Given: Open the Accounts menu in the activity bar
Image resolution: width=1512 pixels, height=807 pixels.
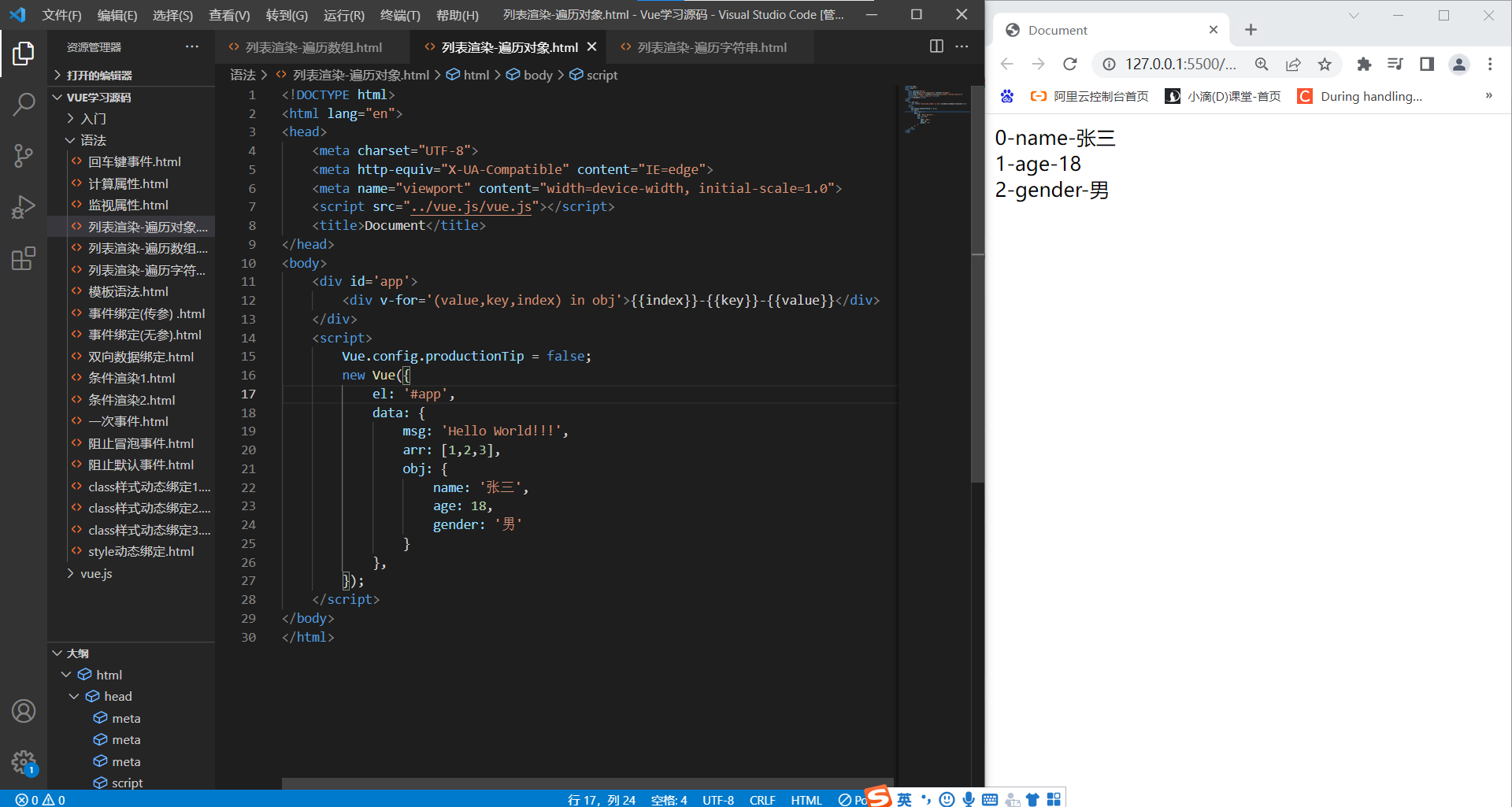Looking at the screenshot, I should 24,711.
